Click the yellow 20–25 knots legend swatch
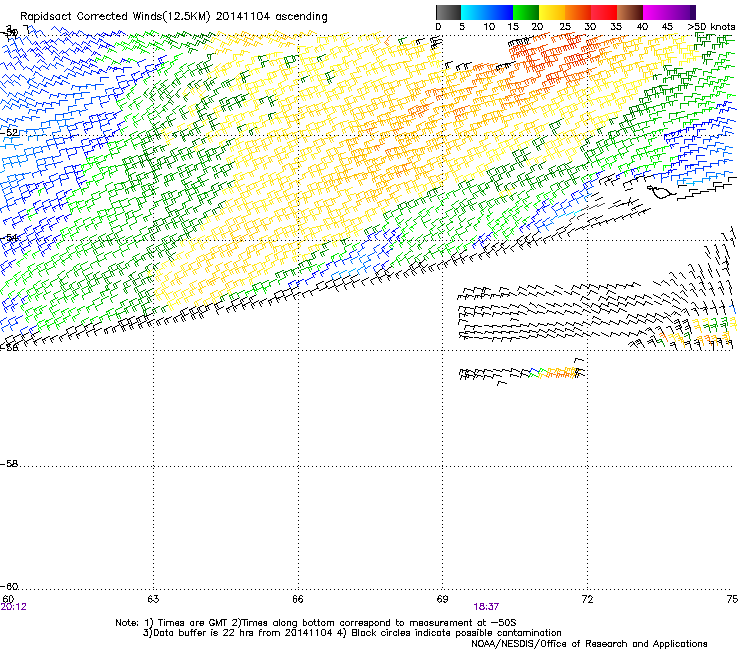The width and height of the screenshot is (740, 650). 552,12
